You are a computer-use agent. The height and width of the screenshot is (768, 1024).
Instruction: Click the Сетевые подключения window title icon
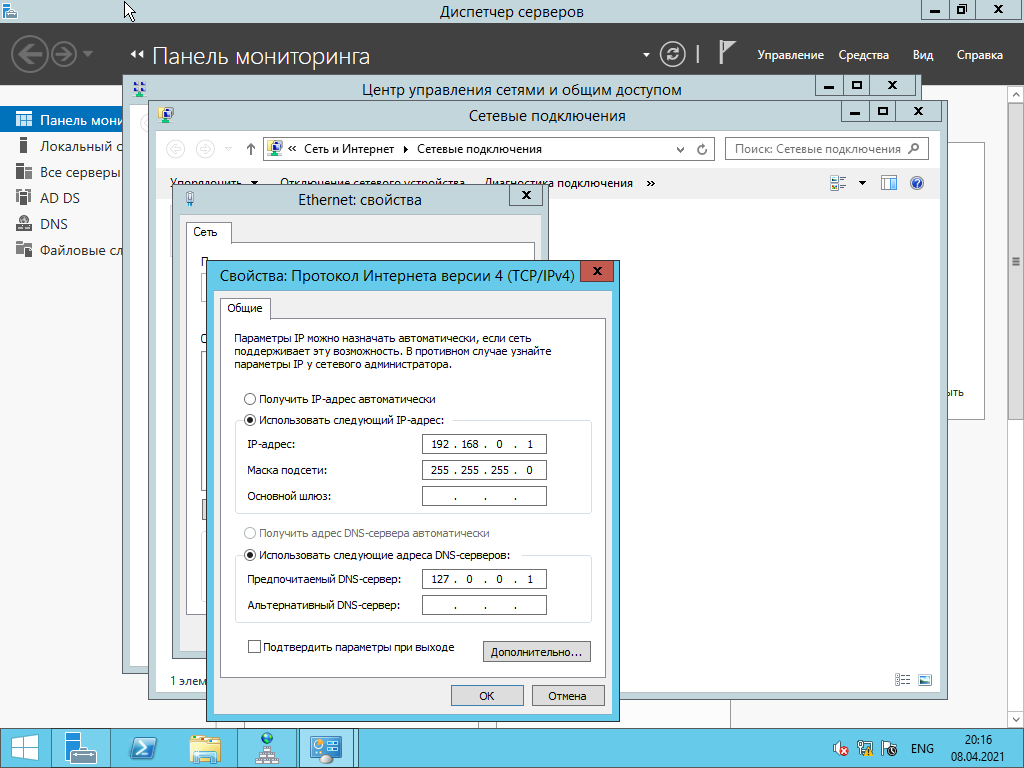pyautogui.click(x=166, y=116)
